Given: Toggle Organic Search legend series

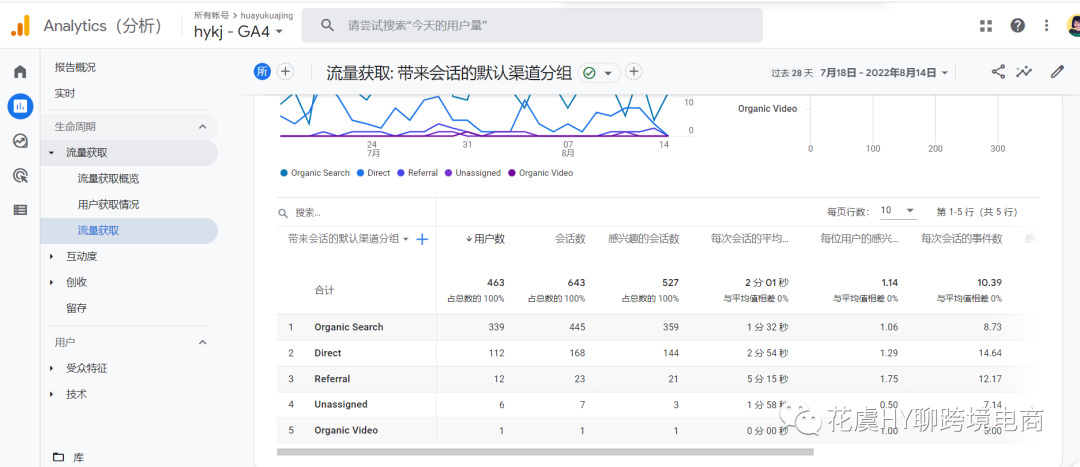Looking at the screenshot, I should pyautogui.click(x=315, y=173).
